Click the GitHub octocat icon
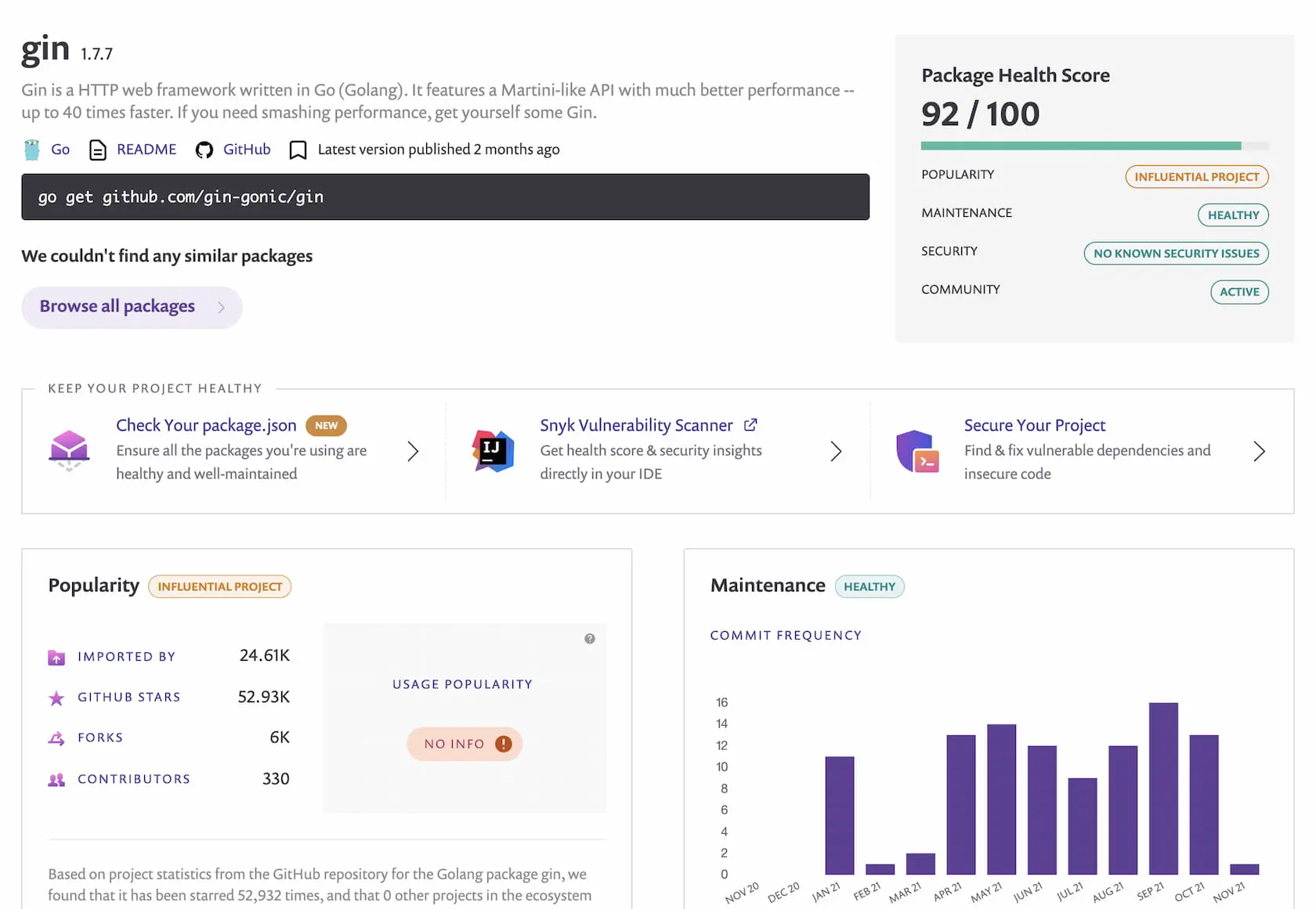 (x=204, y=150)
